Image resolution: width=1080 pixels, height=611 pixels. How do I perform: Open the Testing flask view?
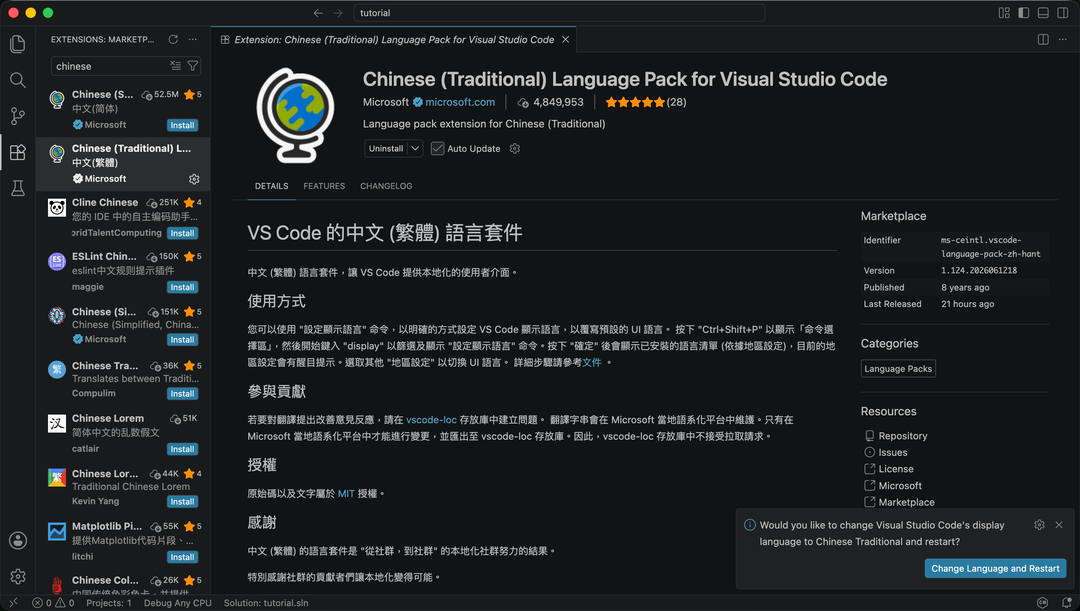pos(18,187)
